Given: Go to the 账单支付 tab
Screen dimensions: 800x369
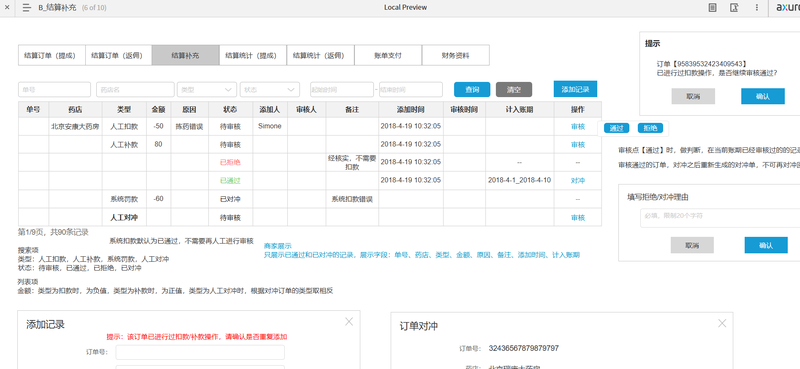Looking at the screenshot, I should click(x=388, y=55).
